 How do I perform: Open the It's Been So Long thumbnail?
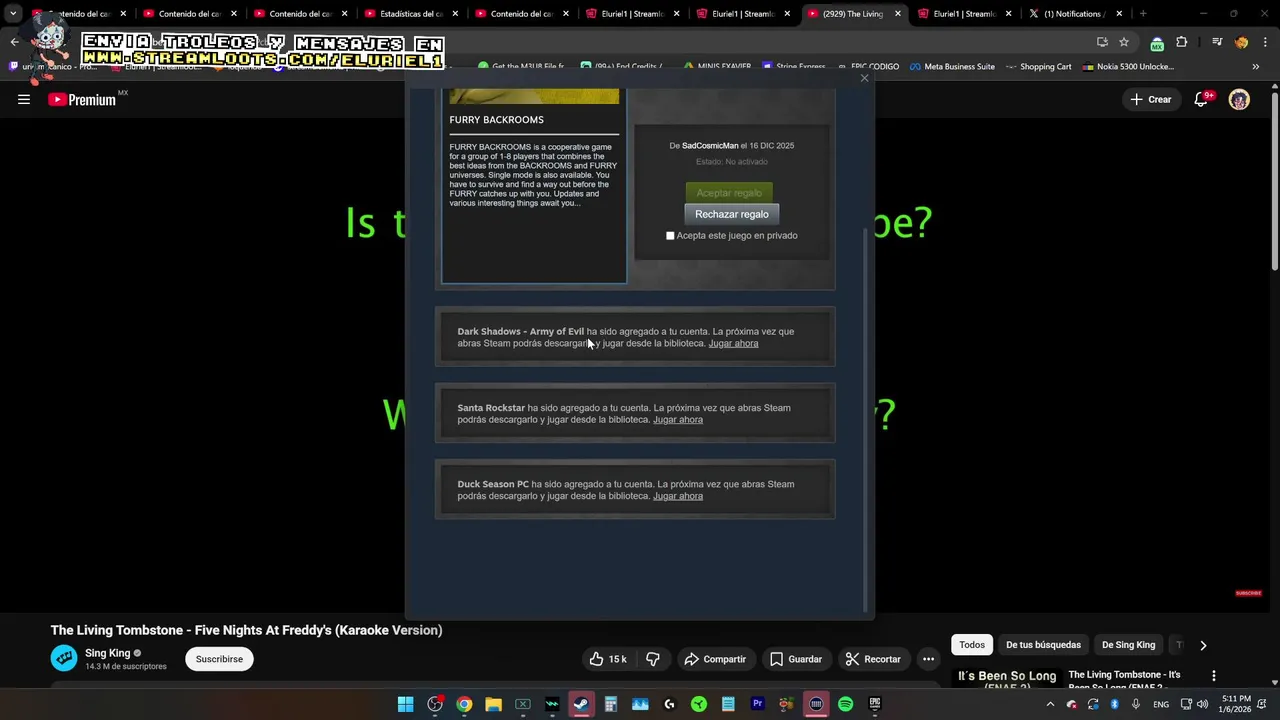[x=1007, y=678]
